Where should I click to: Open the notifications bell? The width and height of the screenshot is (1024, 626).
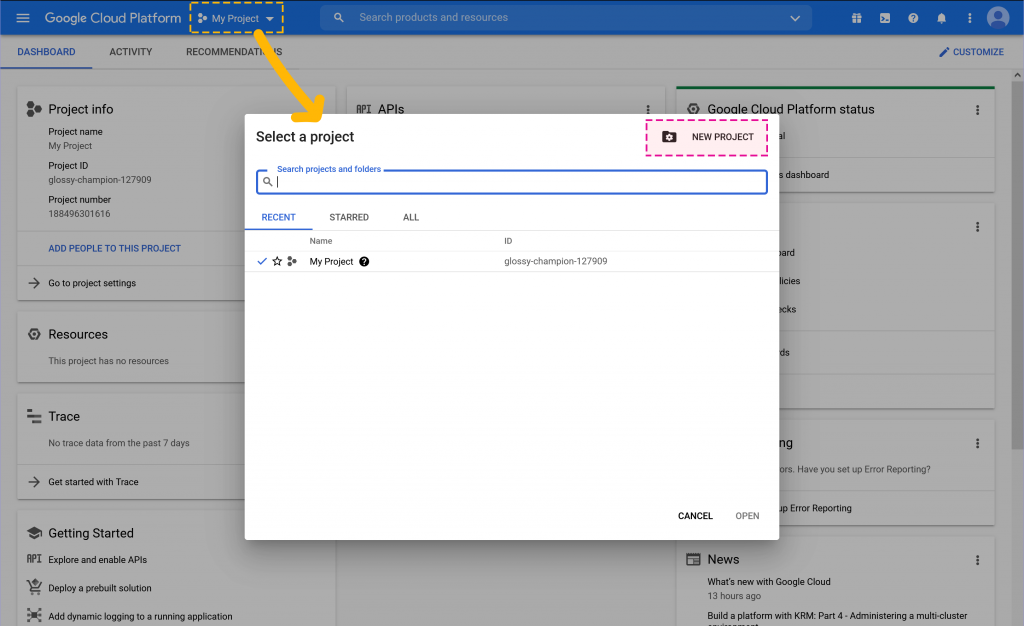(941, 17)
